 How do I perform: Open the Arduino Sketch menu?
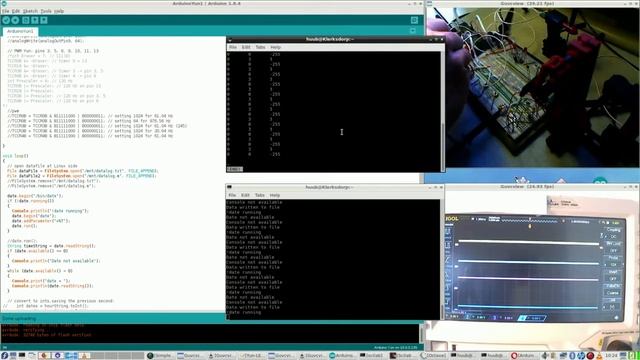[30, 11]
